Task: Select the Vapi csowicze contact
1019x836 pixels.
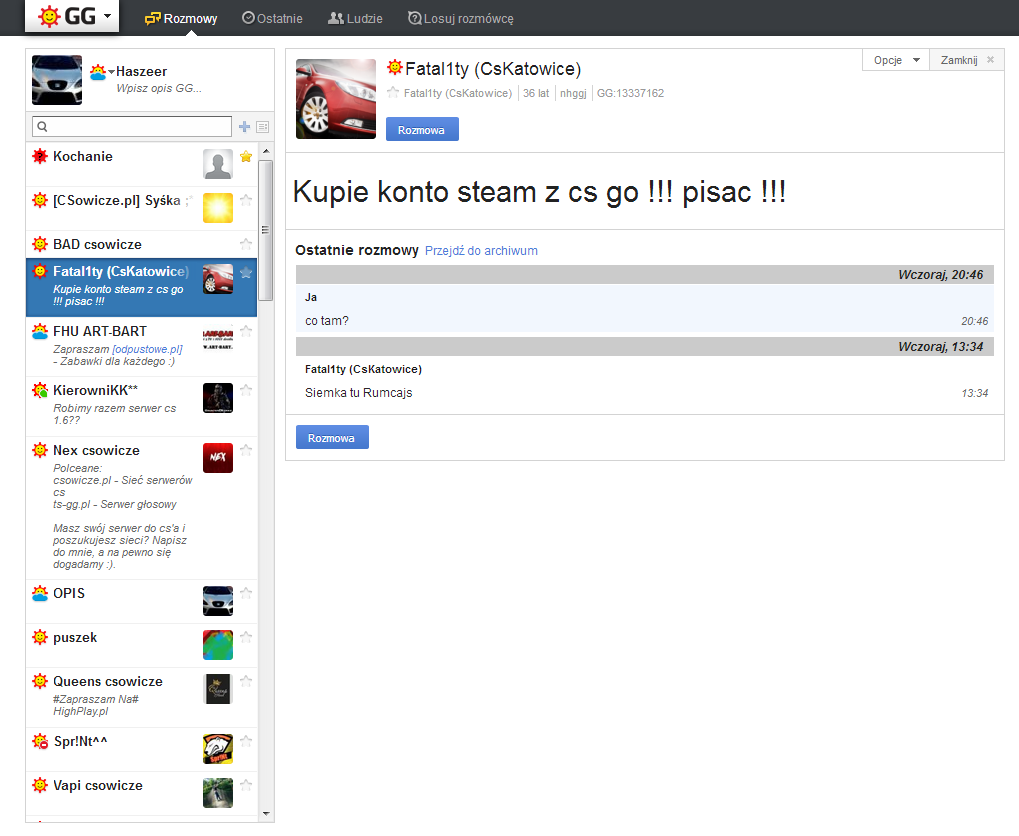Action: [142, 794]
